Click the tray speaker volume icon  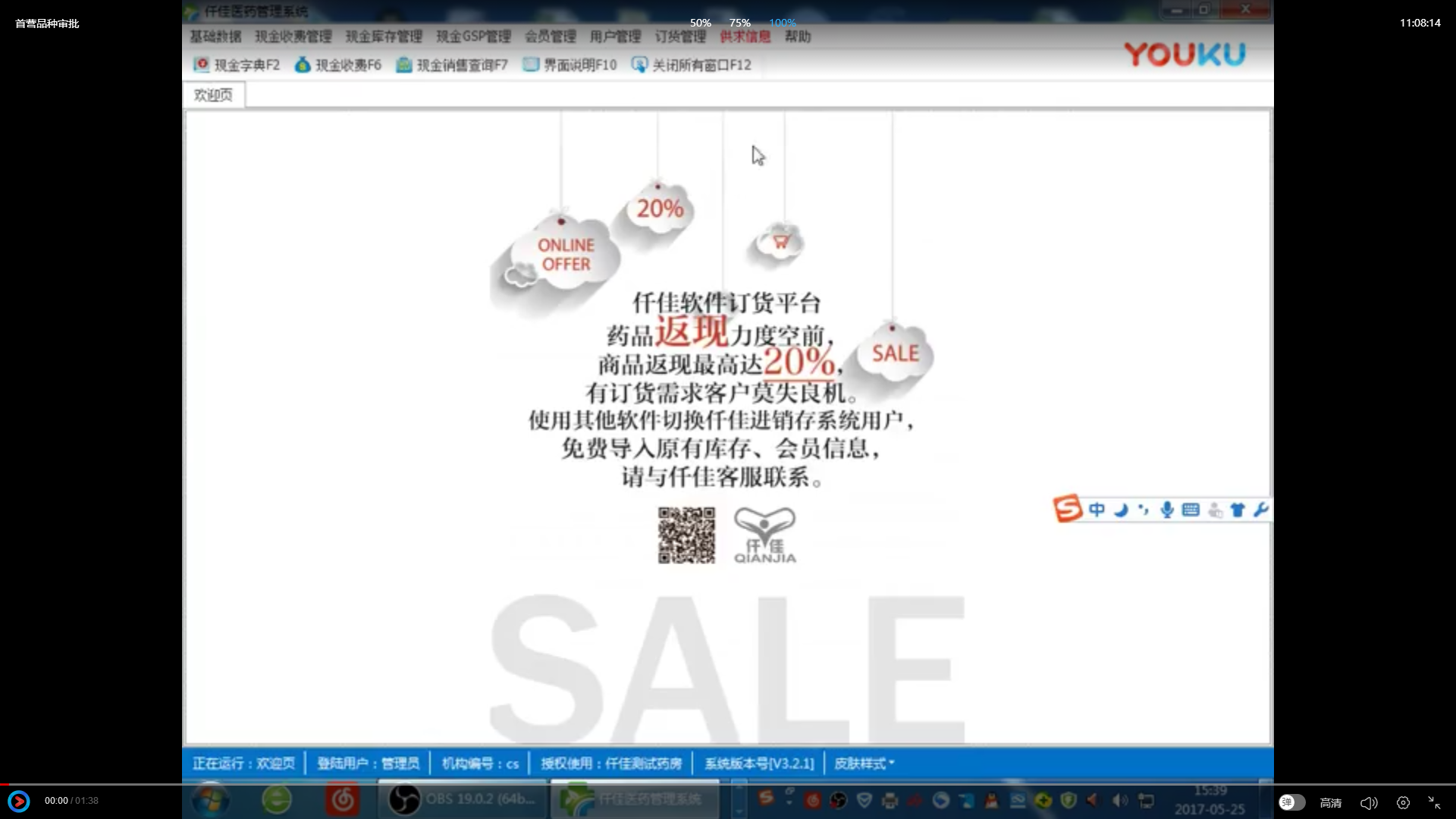pyautogui.click(x=1120, y=800)
